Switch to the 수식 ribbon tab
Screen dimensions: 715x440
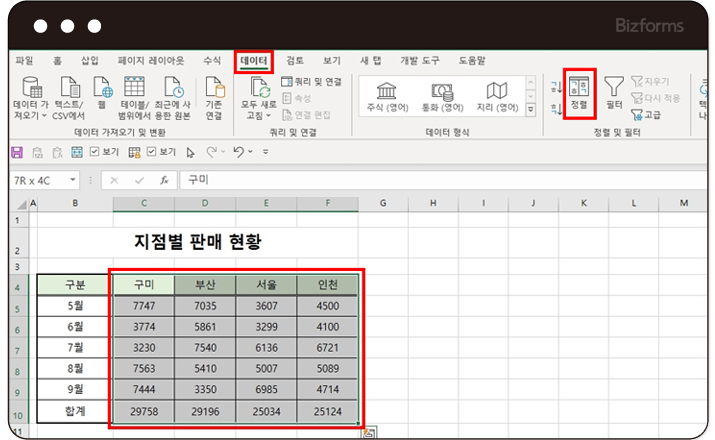pyautogui.click(x=212, y=61)
